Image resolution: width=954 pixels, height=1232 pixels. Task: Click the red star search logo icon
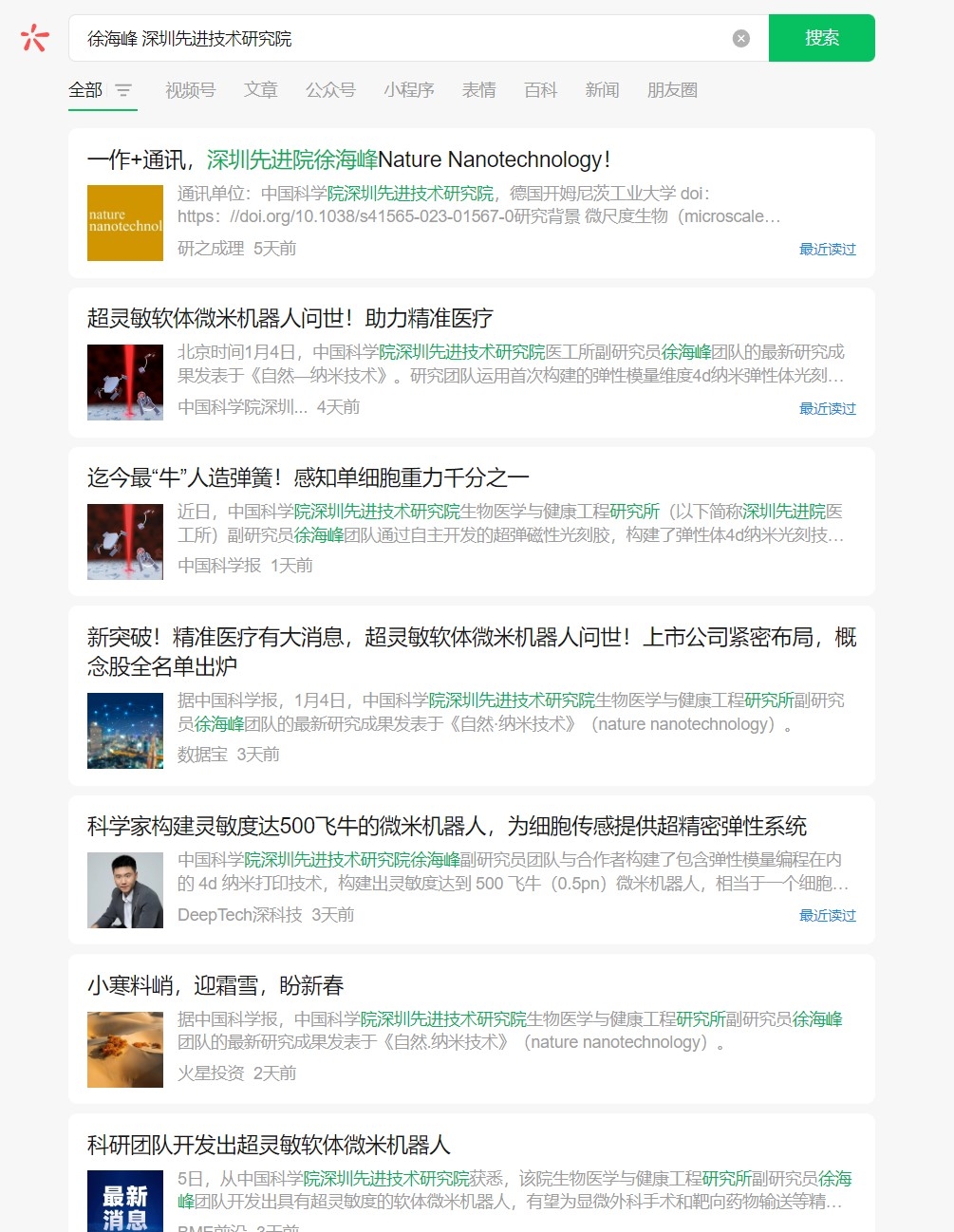35,38
